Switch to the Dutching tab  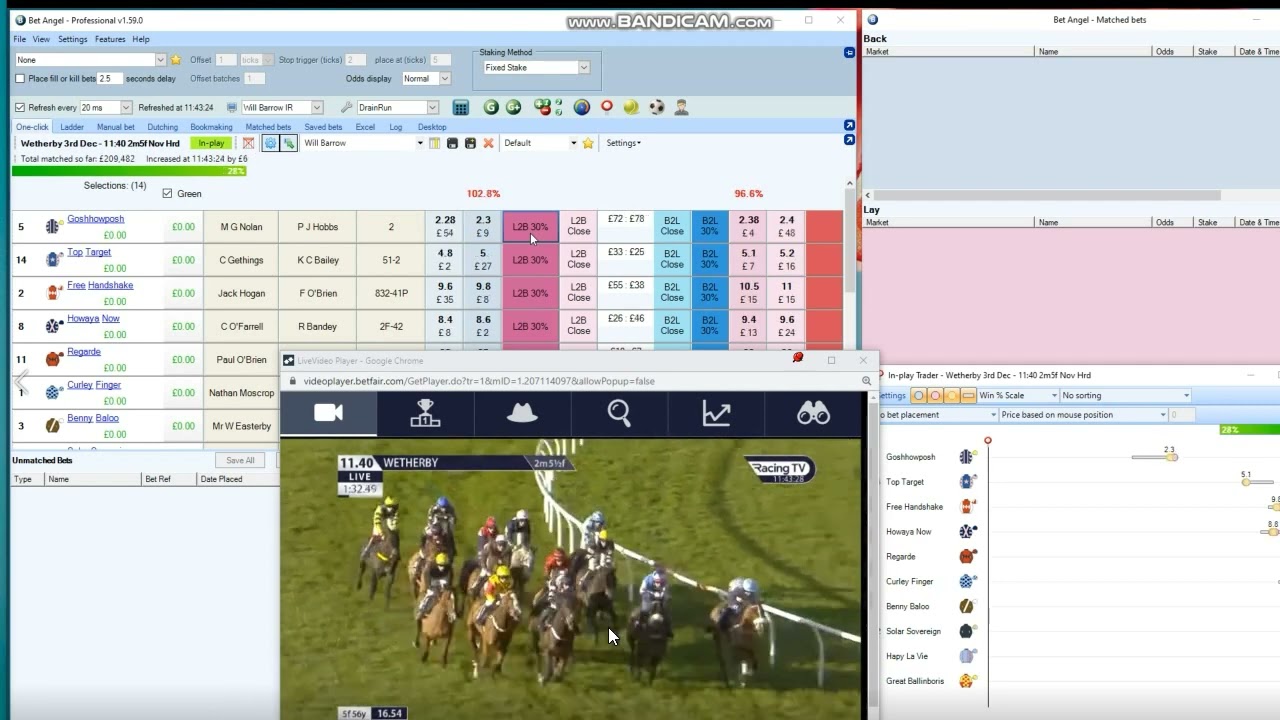tap(162, 127)
